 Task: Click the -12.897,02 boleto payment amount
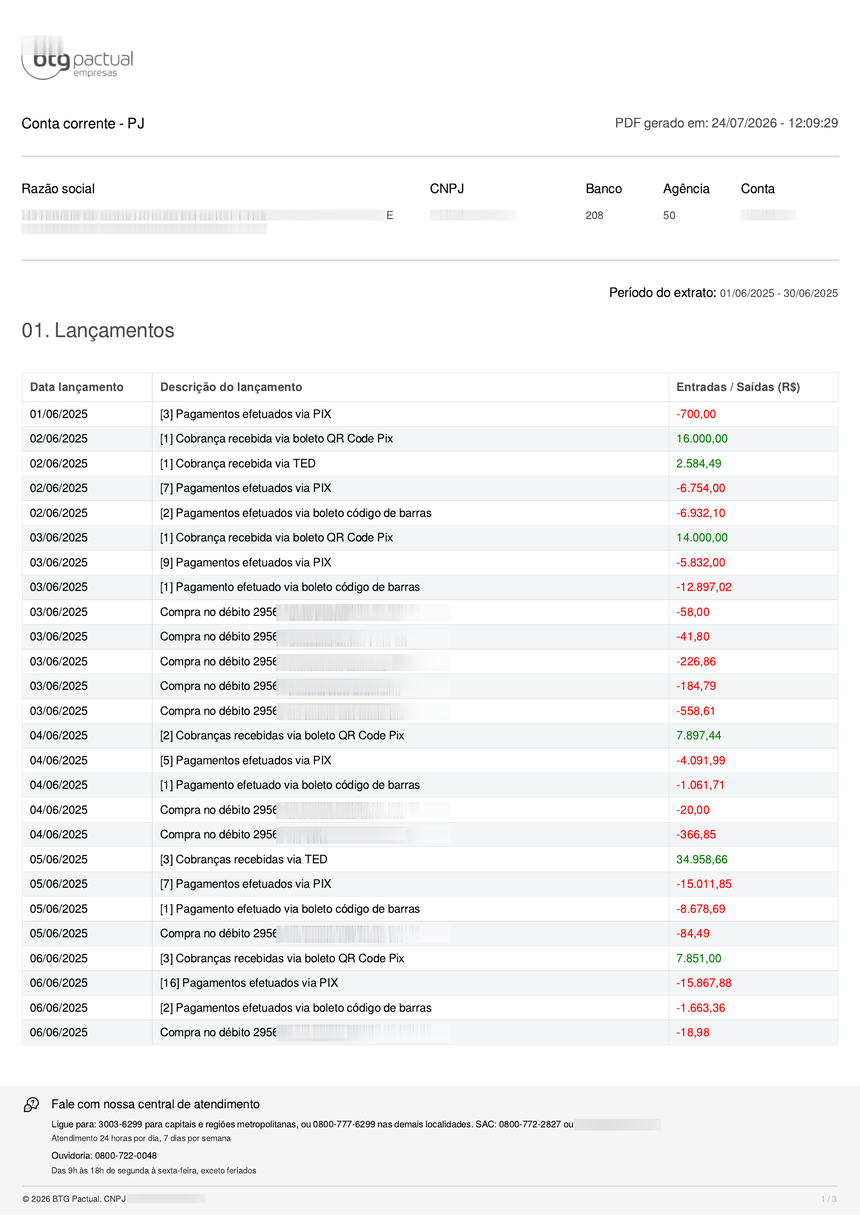coord(704,587)
